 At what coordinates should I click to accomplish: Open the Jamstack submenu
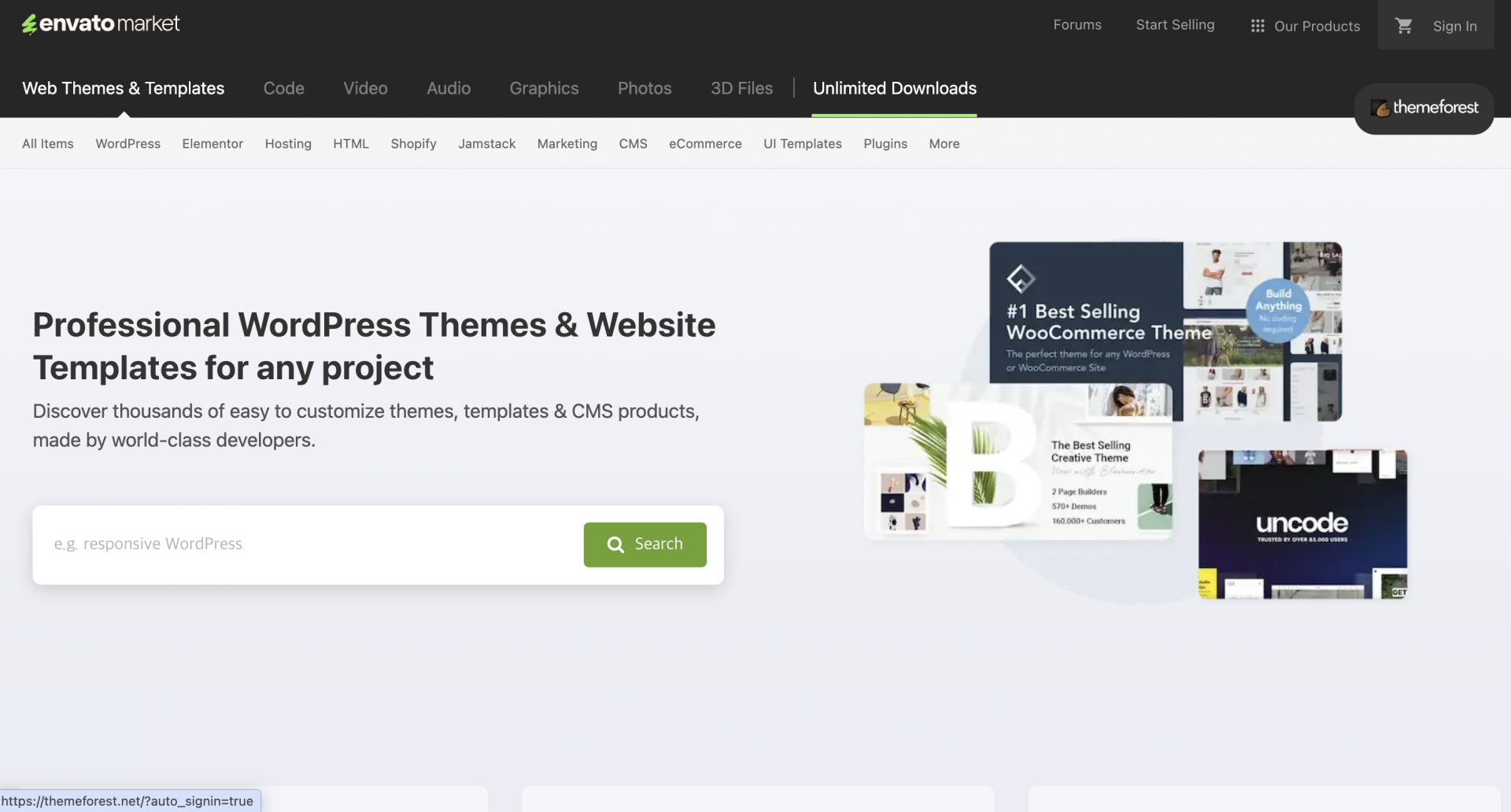487,143
